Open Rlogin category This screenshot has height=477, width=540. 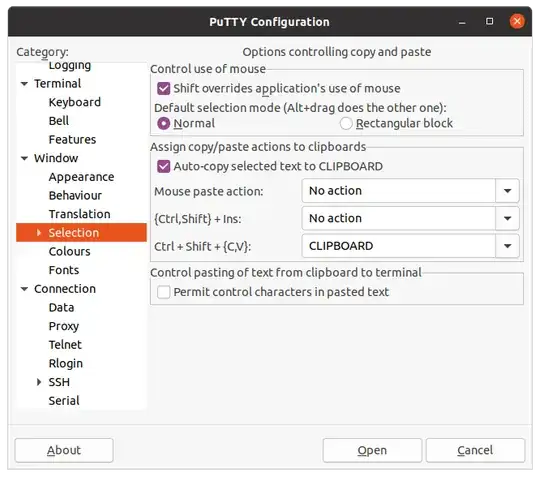pos(65,363)
